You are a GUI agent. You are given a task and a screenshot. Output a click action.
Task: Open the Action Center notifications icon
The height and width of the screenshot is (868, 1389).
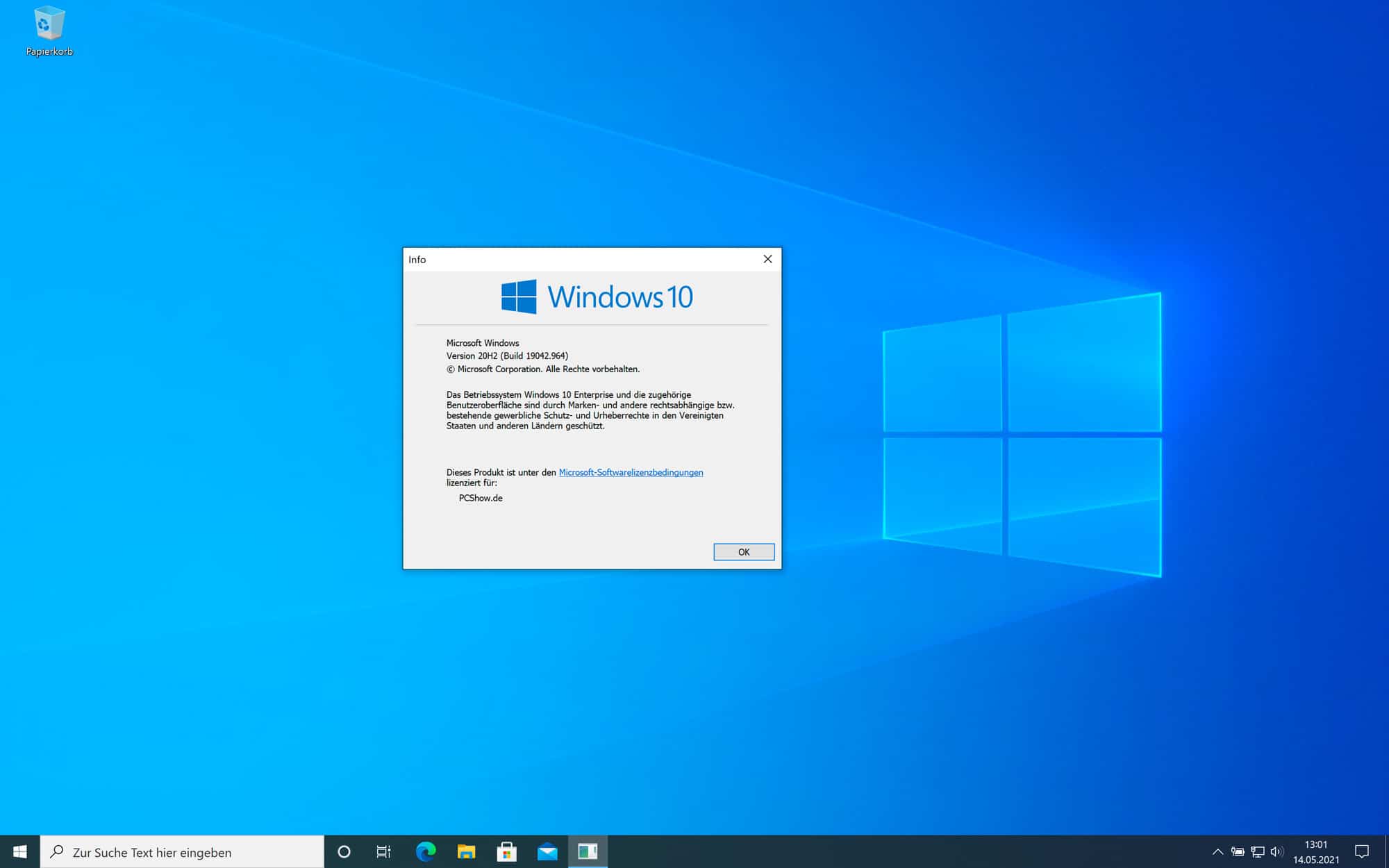pos(1362,851)
